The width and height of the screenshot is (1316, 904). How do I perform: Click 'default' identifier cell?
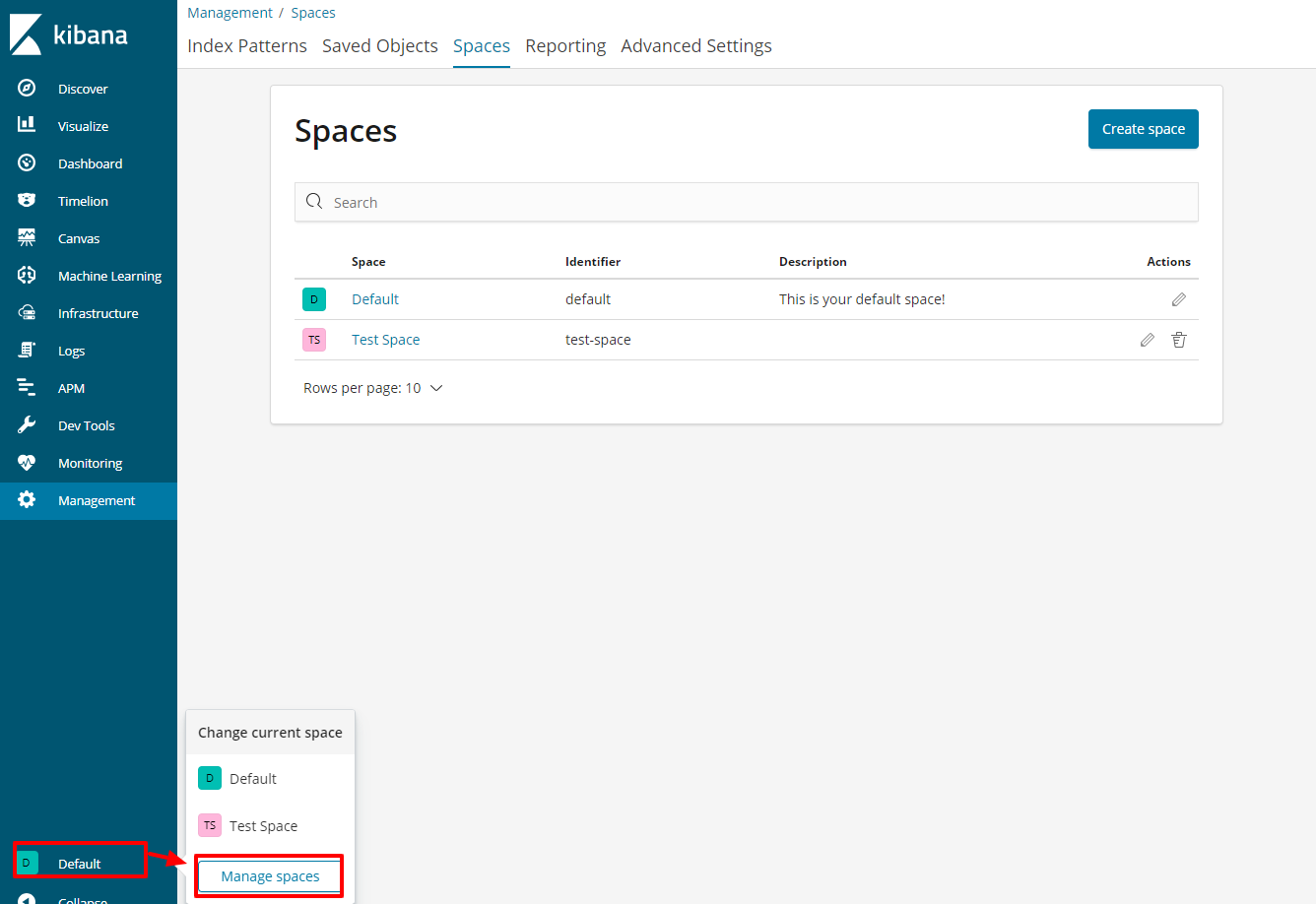(588, 299)
